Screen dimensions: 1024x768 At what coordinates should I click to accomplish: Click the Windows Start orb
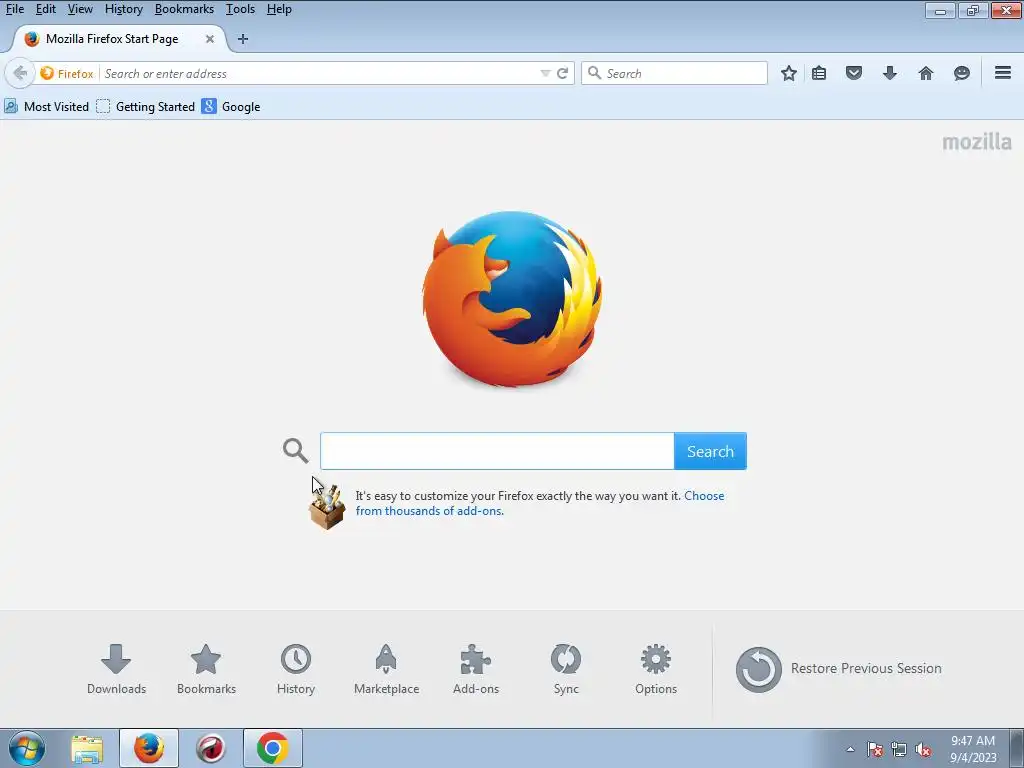pyautogui.click(x=27, y=748)
